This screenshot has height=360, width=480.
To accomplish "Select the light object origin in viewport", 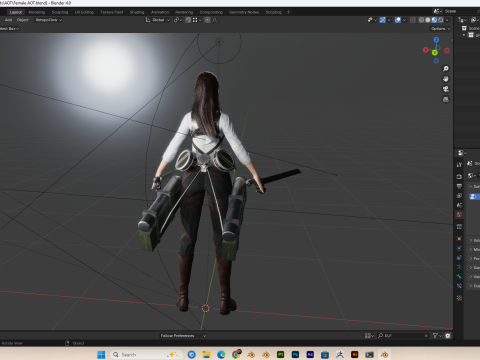I will coord(219,42).
